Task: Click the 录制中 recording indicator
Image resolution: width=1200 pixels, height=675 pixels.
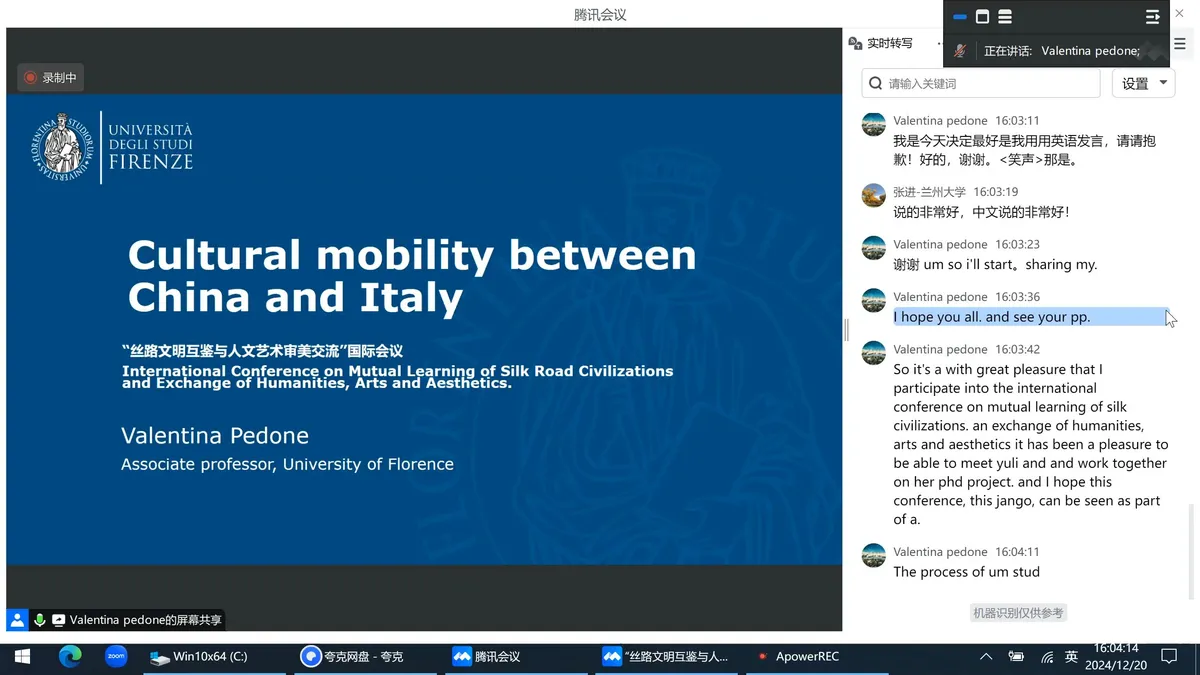Action: pos(50,77)
